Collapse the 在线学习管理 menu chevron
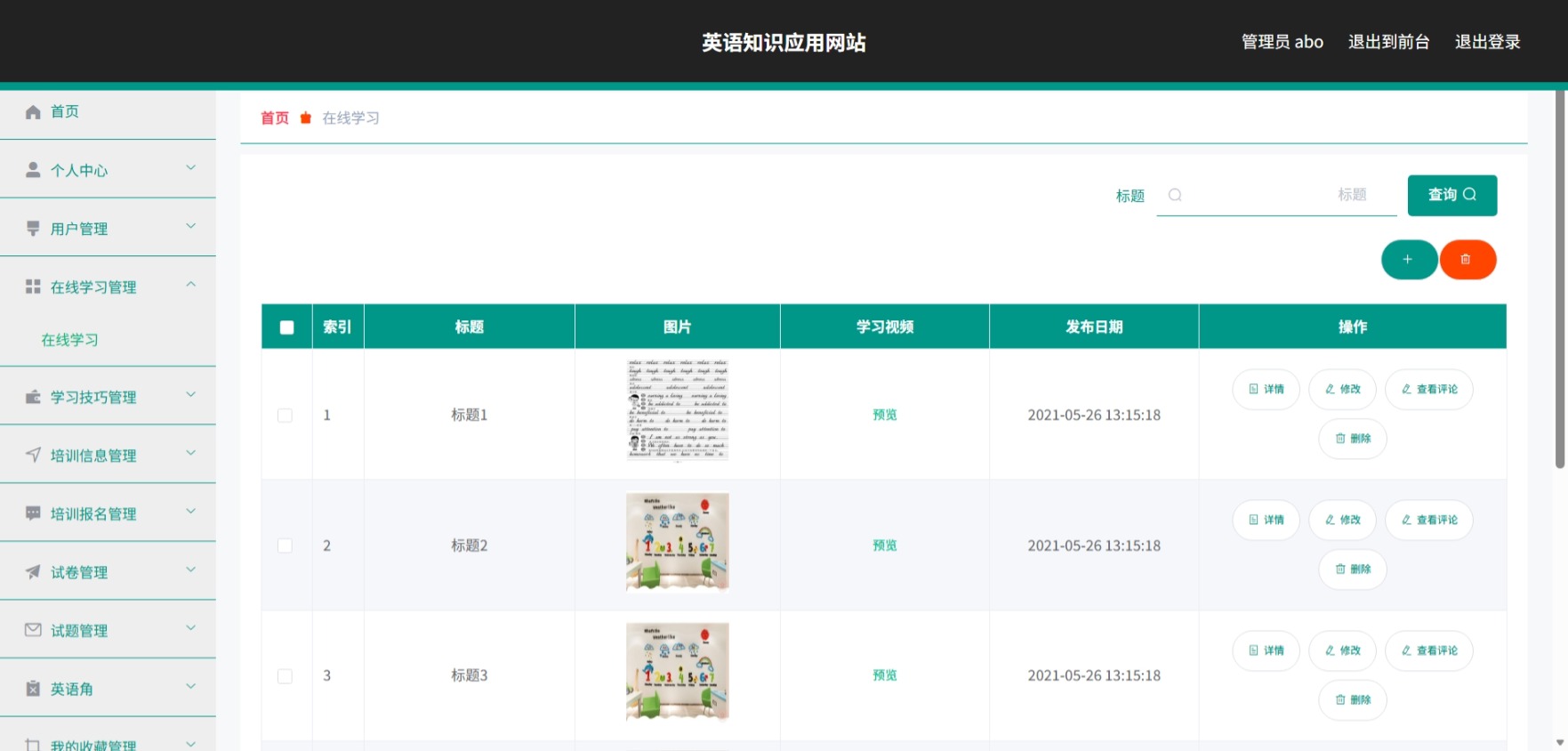1568x751 pixels. click(x=190, y=285)
